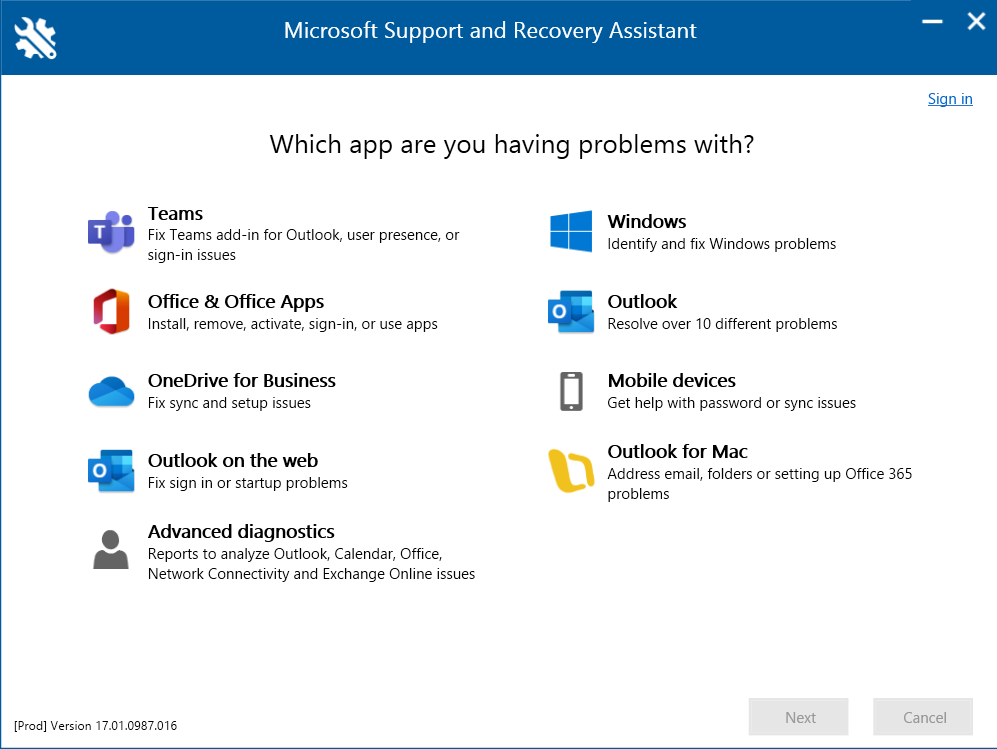Click the yellow Outlook for Mac icon
Viewport: 997px width, 749px height.
point(571,471)
